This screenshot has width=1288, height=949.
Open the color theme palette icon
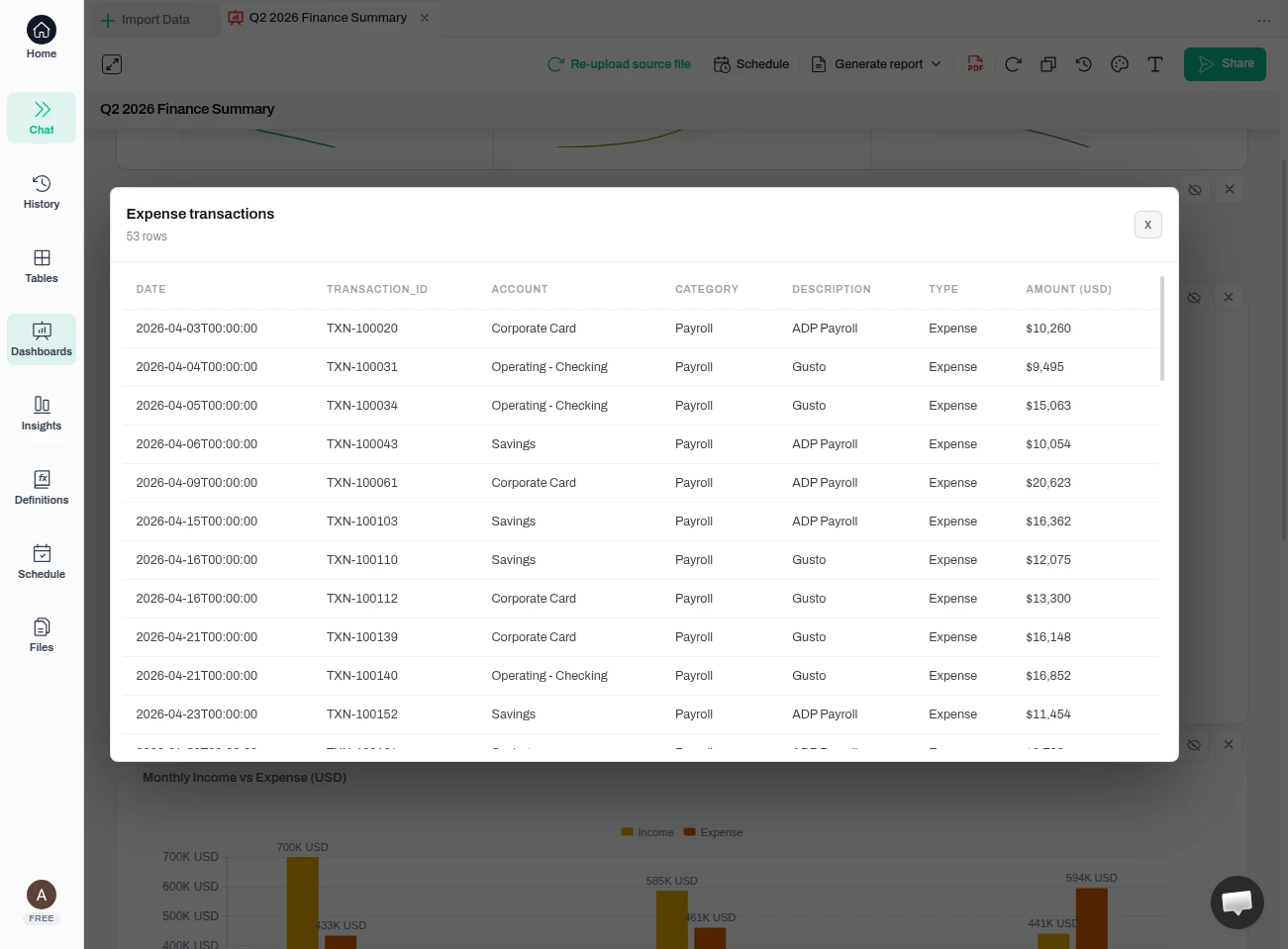pyautogui.click(x=1120, y=64)
